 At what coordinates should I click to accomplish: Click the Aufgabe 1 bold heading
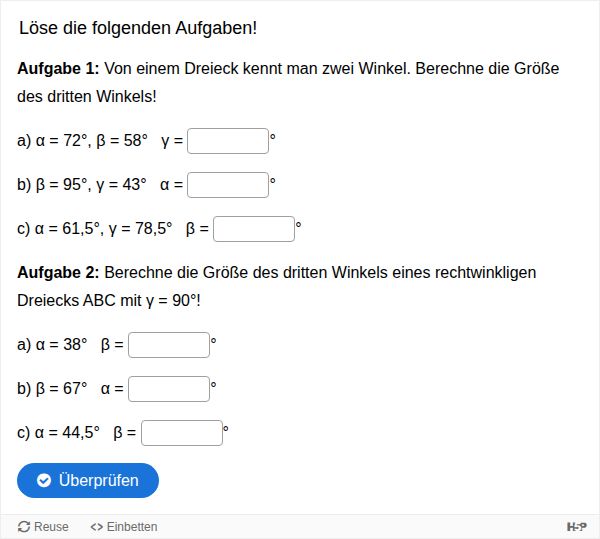click(58, 68)
